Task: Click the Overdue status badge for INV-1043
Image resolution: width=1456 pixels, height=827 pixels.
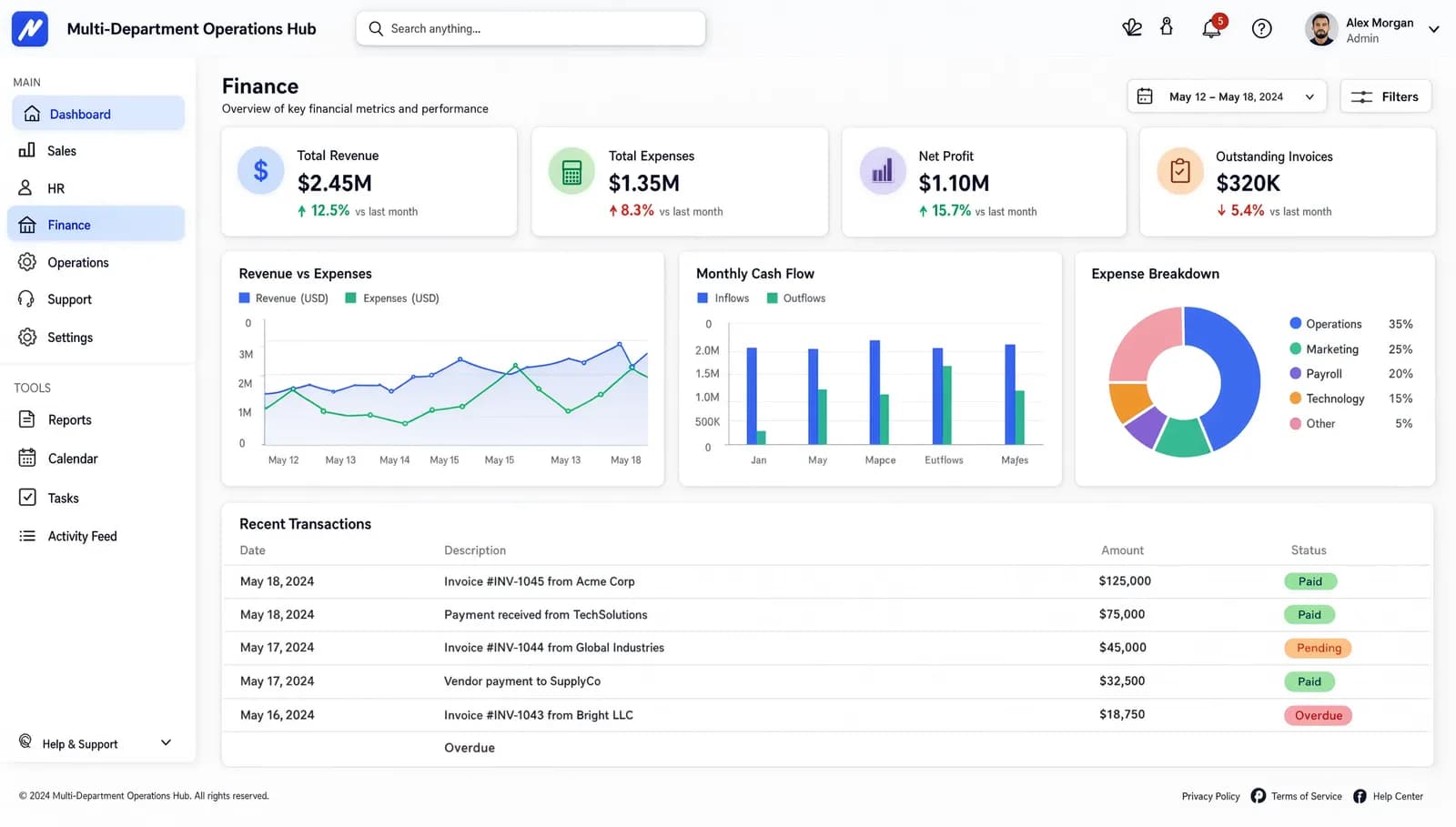Action: tap(1319, 715)
